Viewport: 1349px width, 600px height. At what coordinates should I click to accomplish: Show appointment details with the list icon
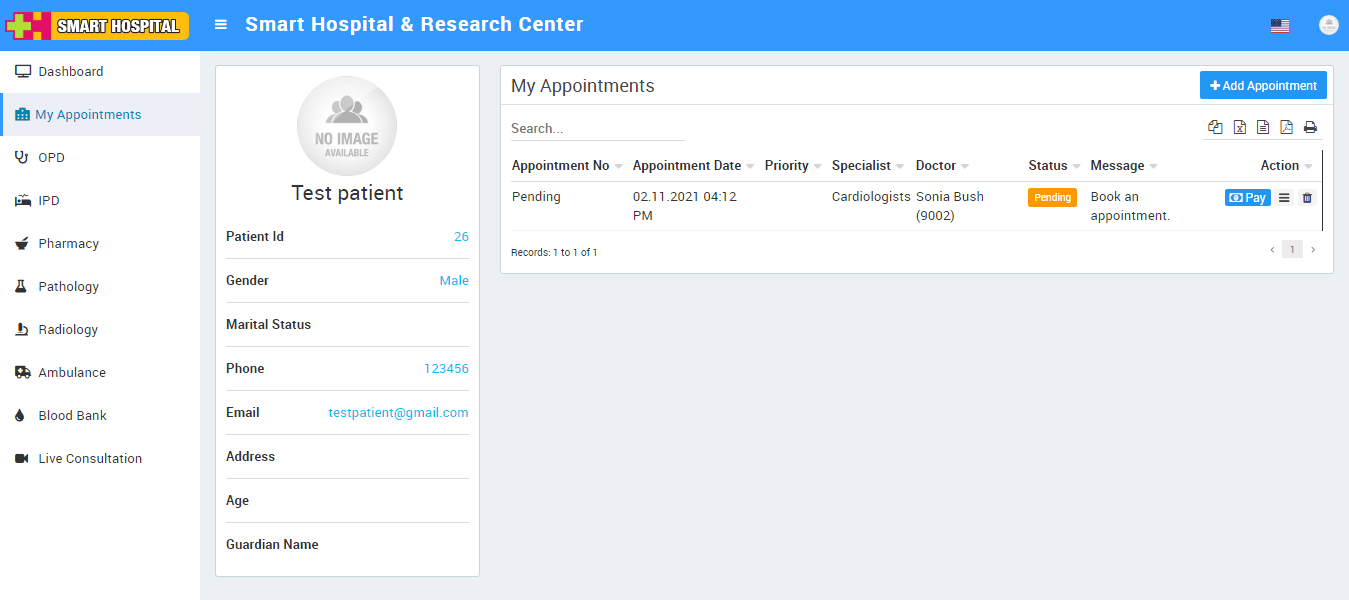[x=1284, y=198]
